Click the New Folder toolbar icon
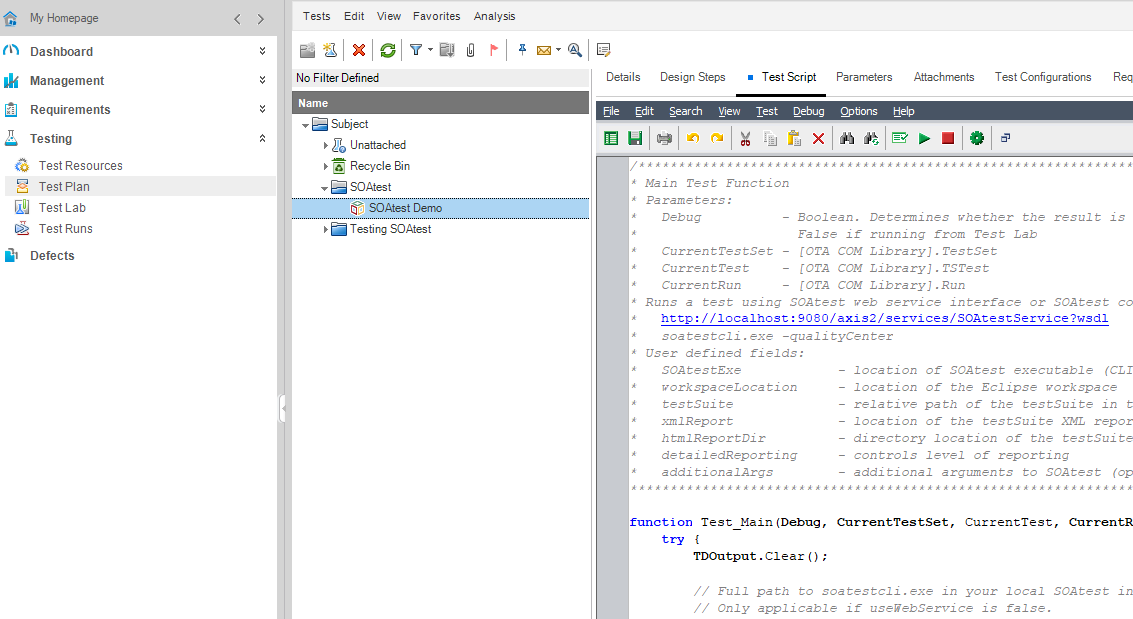 [x=308, y=50]
